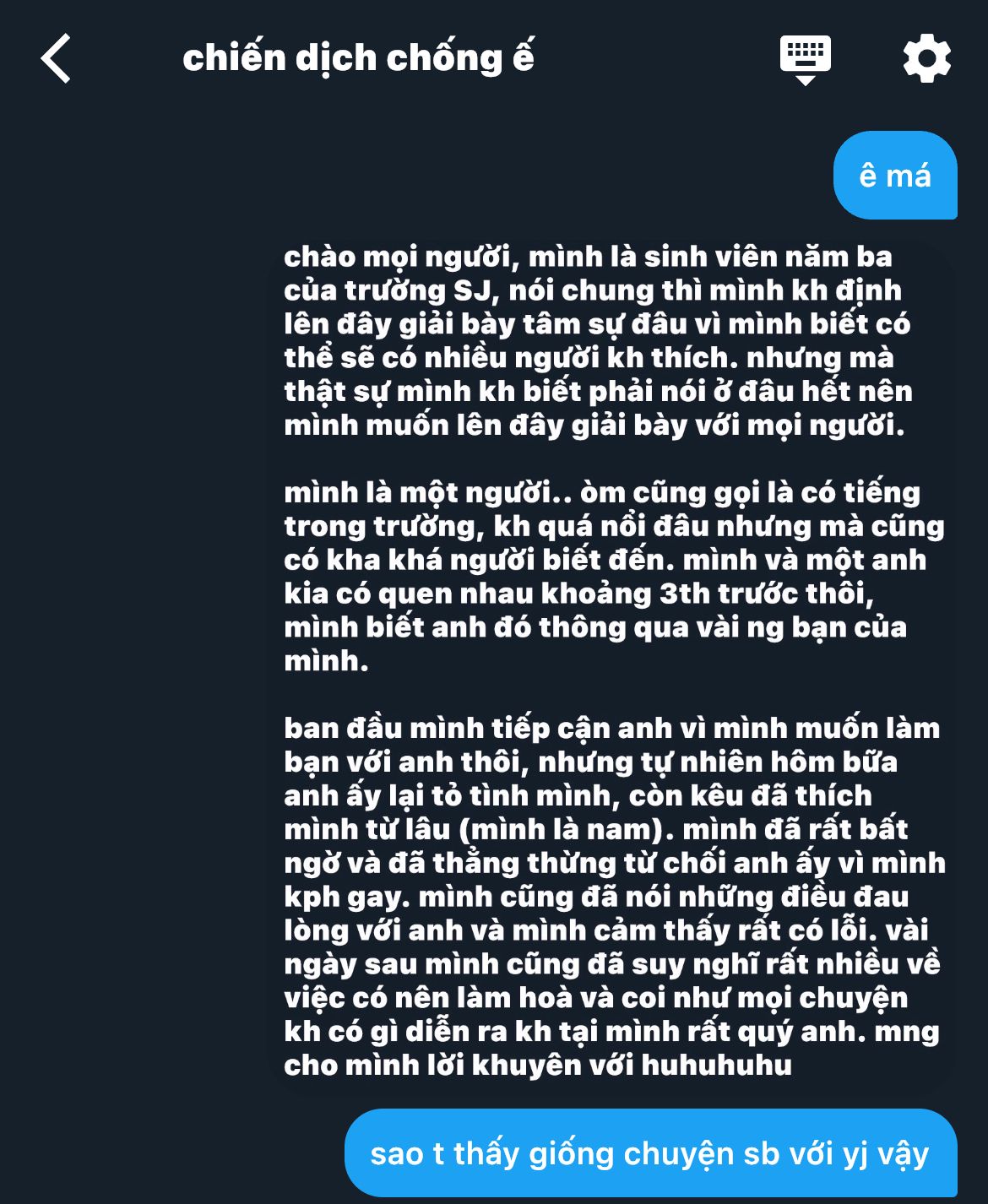This screenshot has height=1204, width=988.
Task: Click the school name "SJ" in message
Action: coord(472,290)
